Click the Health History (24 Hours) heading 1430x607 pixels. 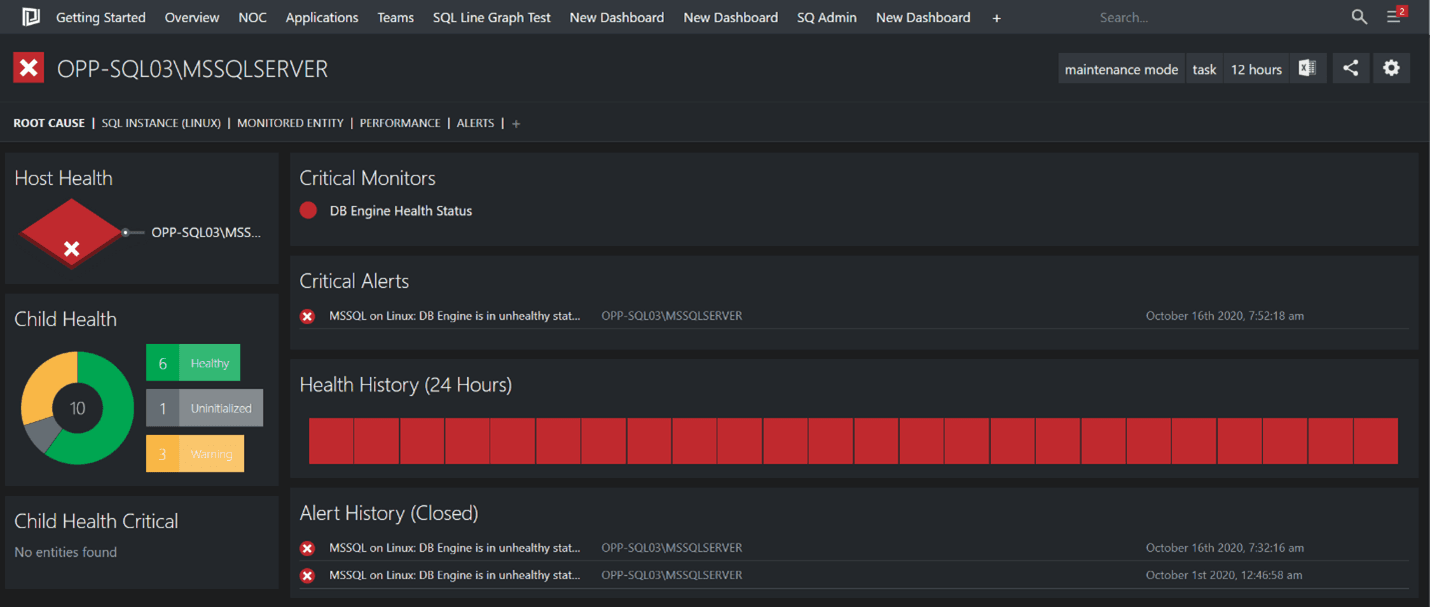[406, 385]
